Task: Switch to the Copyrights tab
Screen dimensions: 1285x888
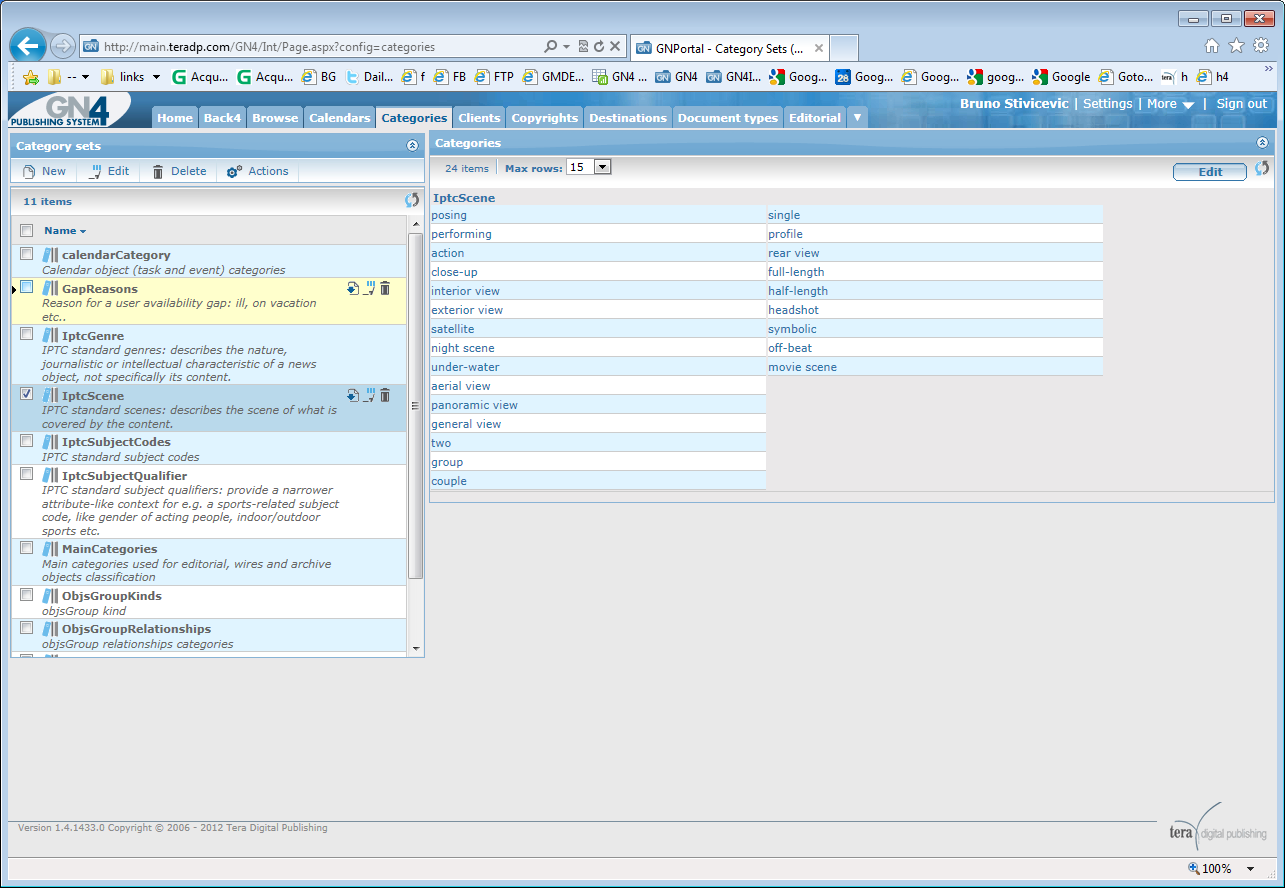Action: tap(544, 118)
